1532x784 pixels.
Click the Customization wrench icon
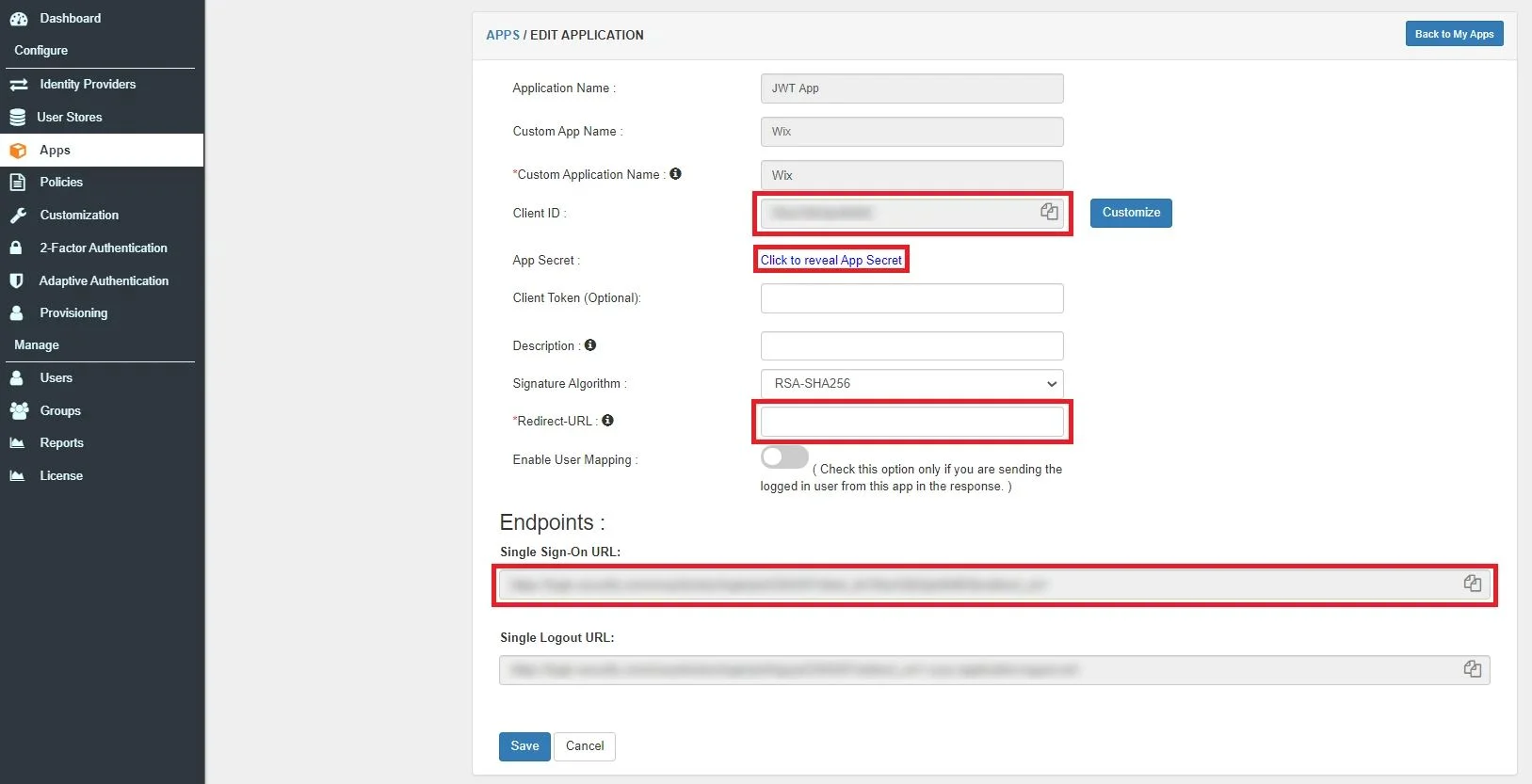tap(18, 216)
